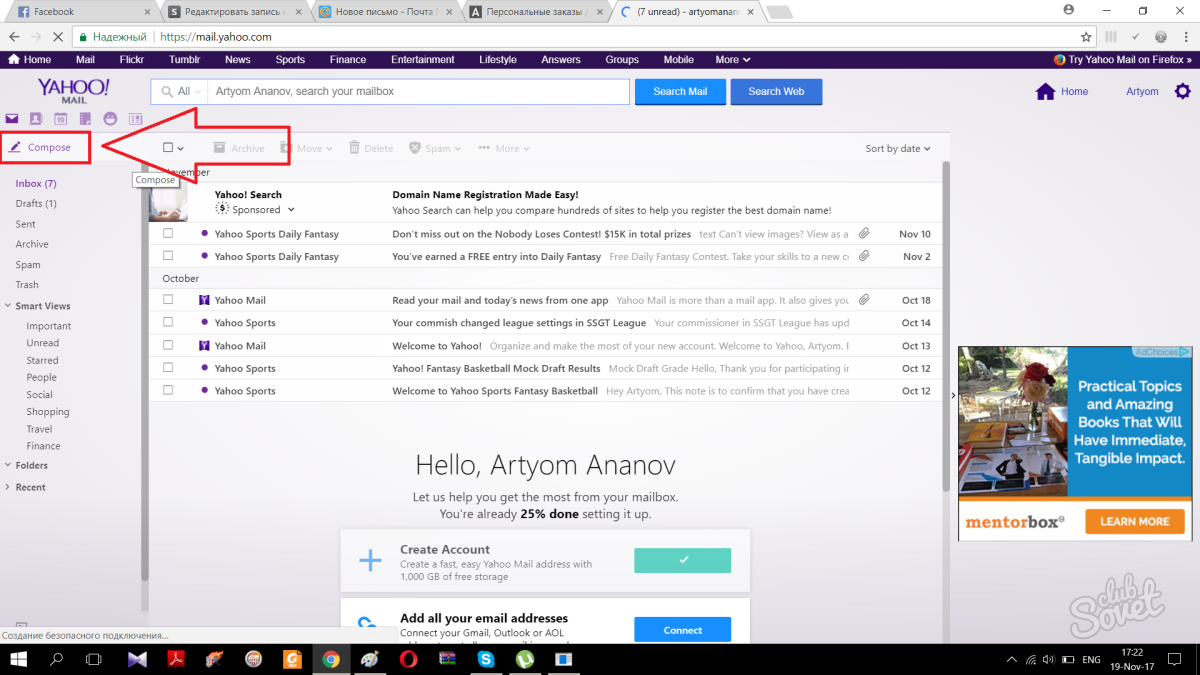Open the Unread smart view

pyautogui.click(x=43, y=343)
